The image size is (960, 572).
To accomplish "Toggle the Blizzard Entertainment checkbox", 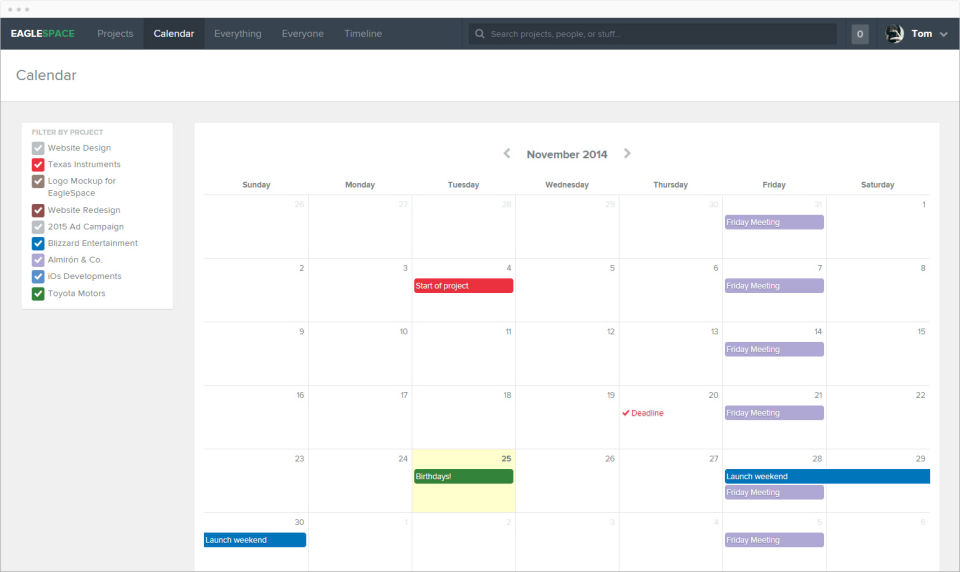I will (x=38, y=244).
